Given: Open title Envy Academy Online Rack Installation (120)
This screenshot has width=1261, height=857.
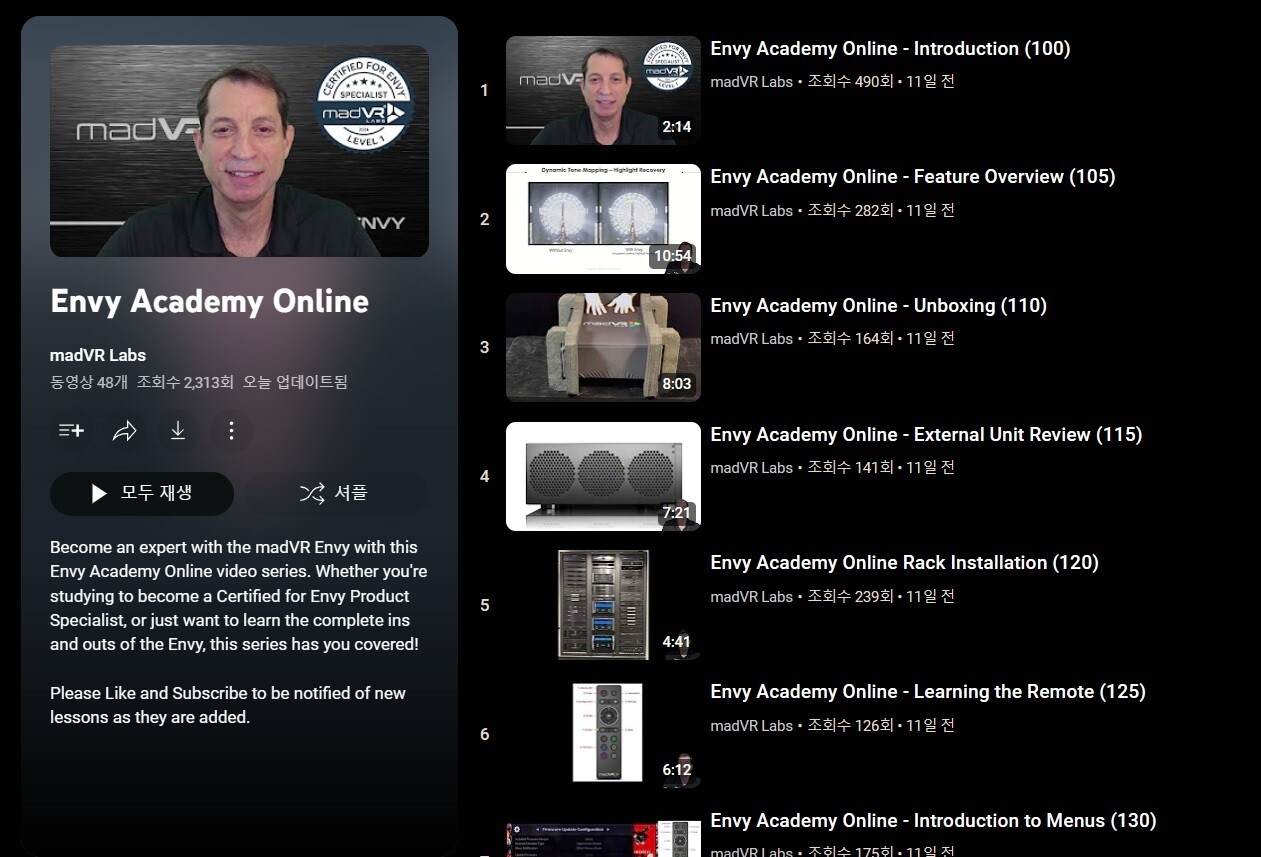Looking at the screenshot, I should [905, 563].
